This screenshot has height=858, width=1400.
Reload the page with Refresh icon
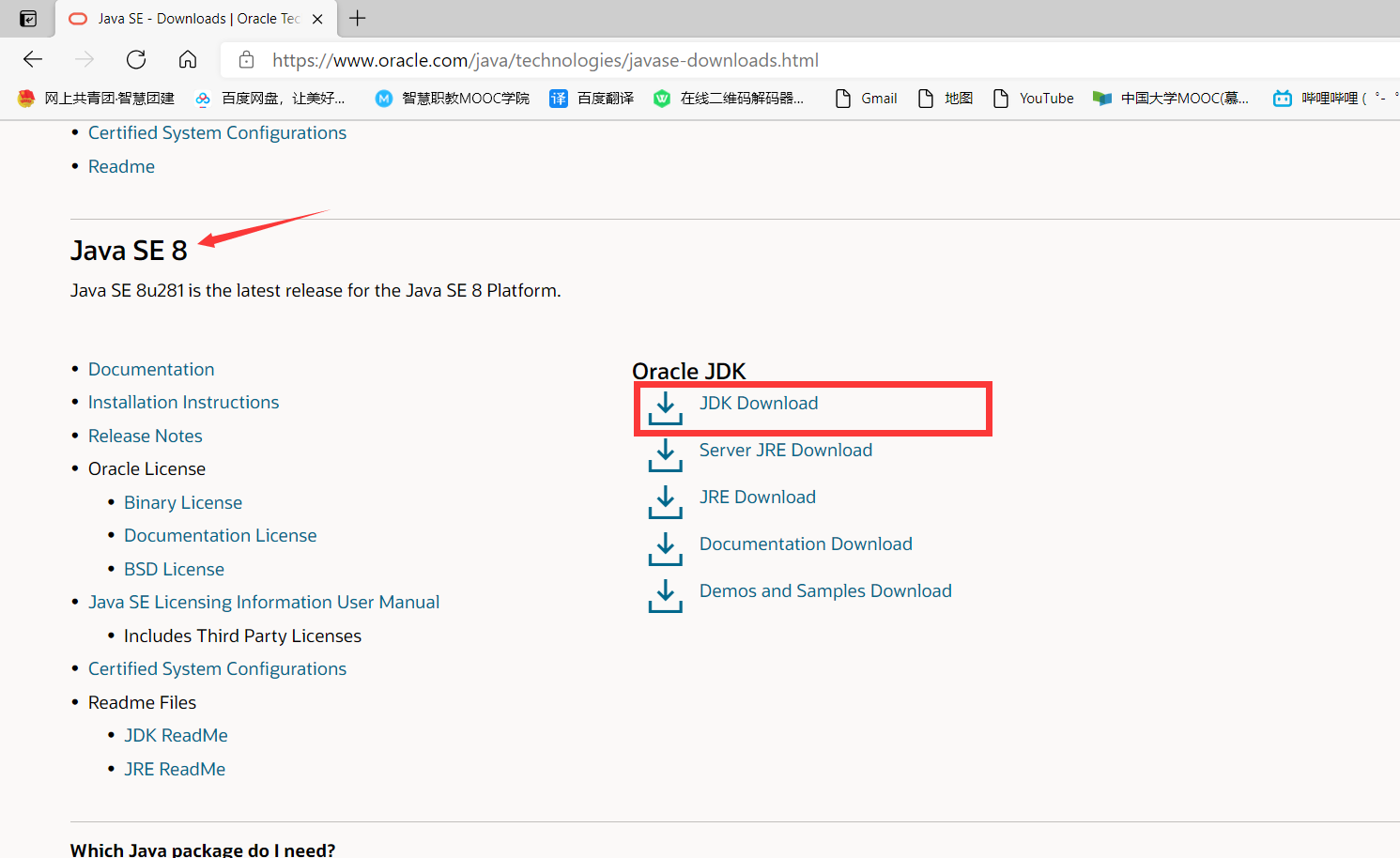tap(136, 60)
